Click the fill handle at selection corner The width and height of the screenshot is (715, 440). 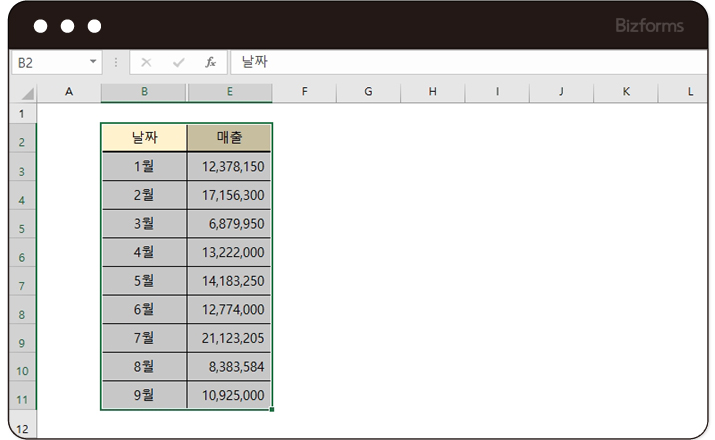272,409
